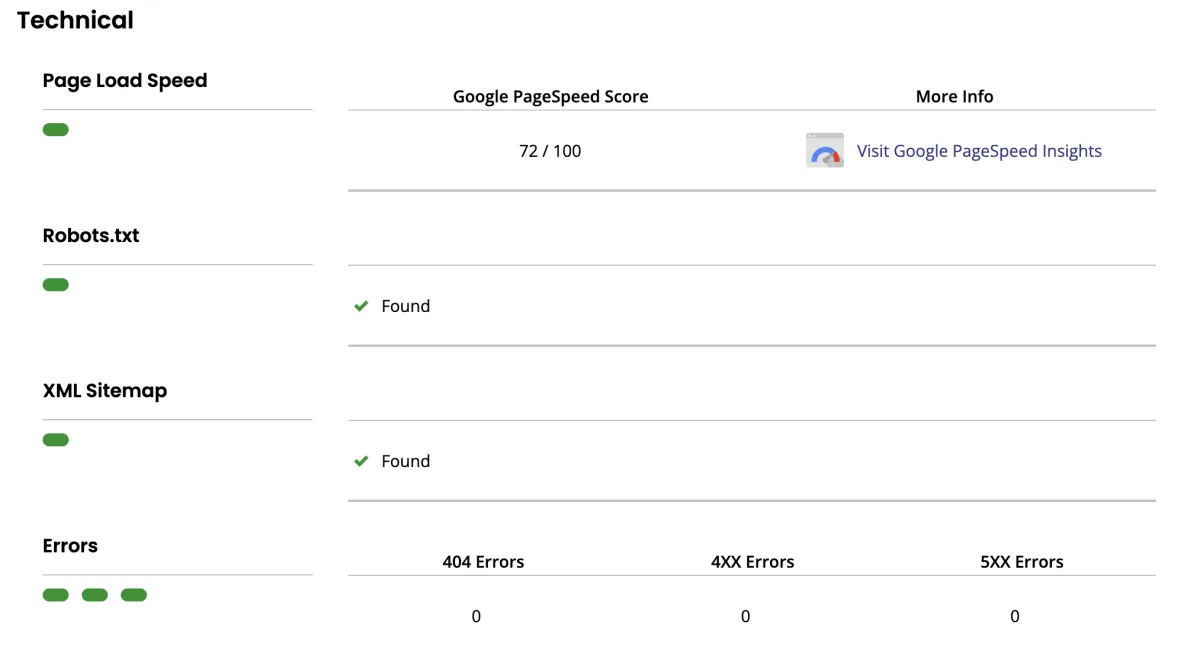Select the Page Load Speed heading

tap(125, 81)
